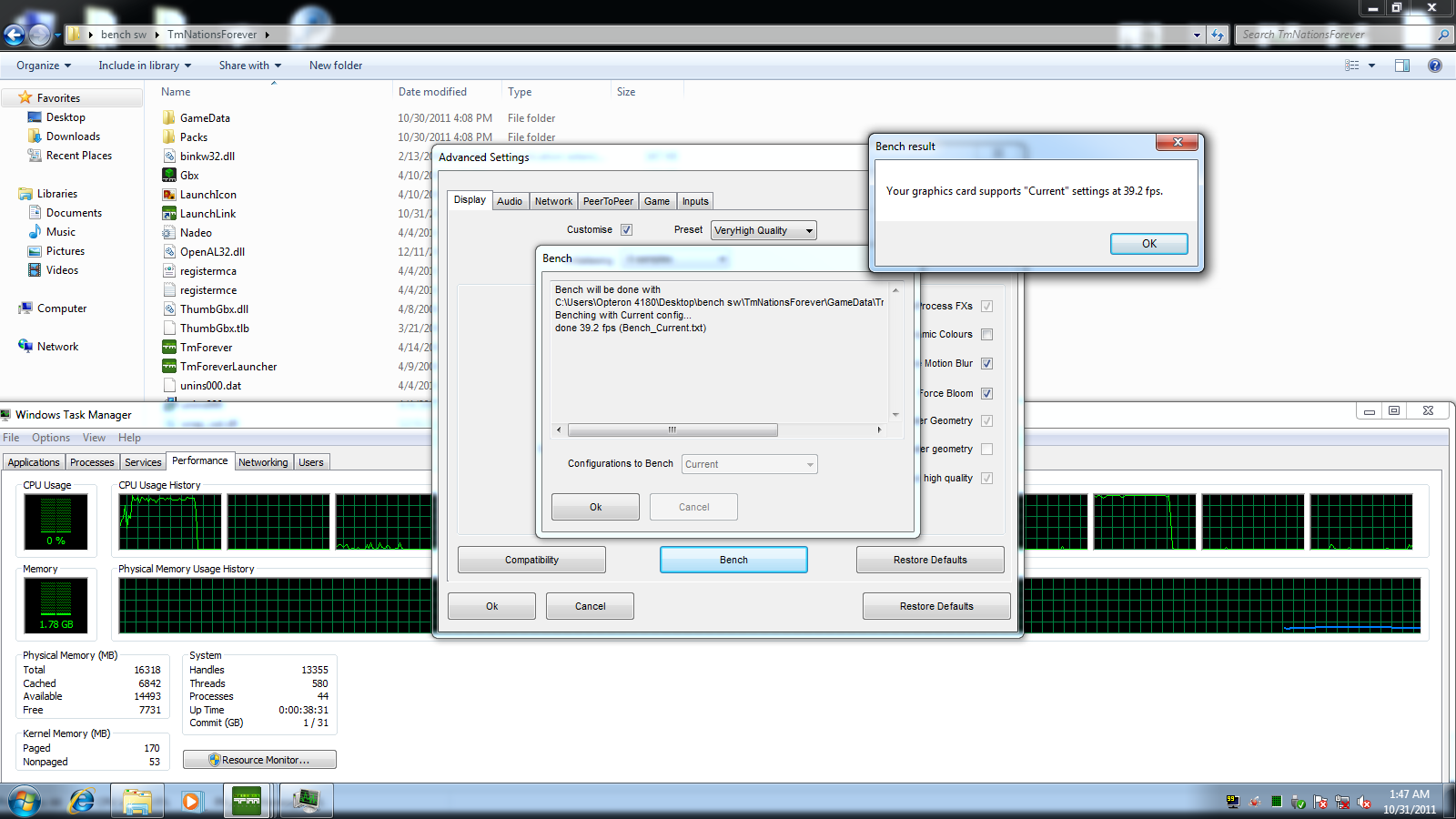Open the Music library
1456x819 pixels.
(x=60, y=232)
